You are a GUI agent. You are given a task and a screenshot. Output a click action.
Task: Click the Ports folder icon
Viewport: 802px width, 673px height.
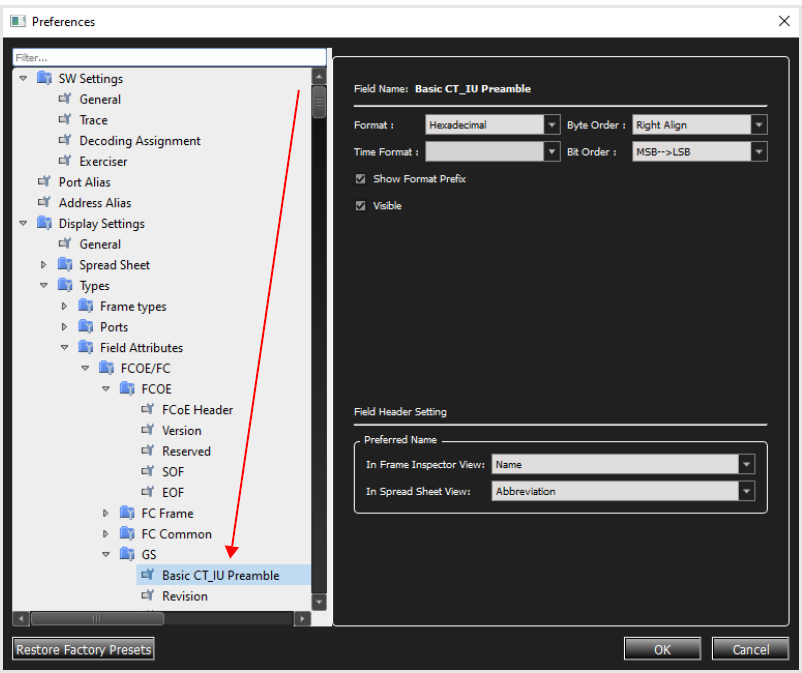point(86,326)
